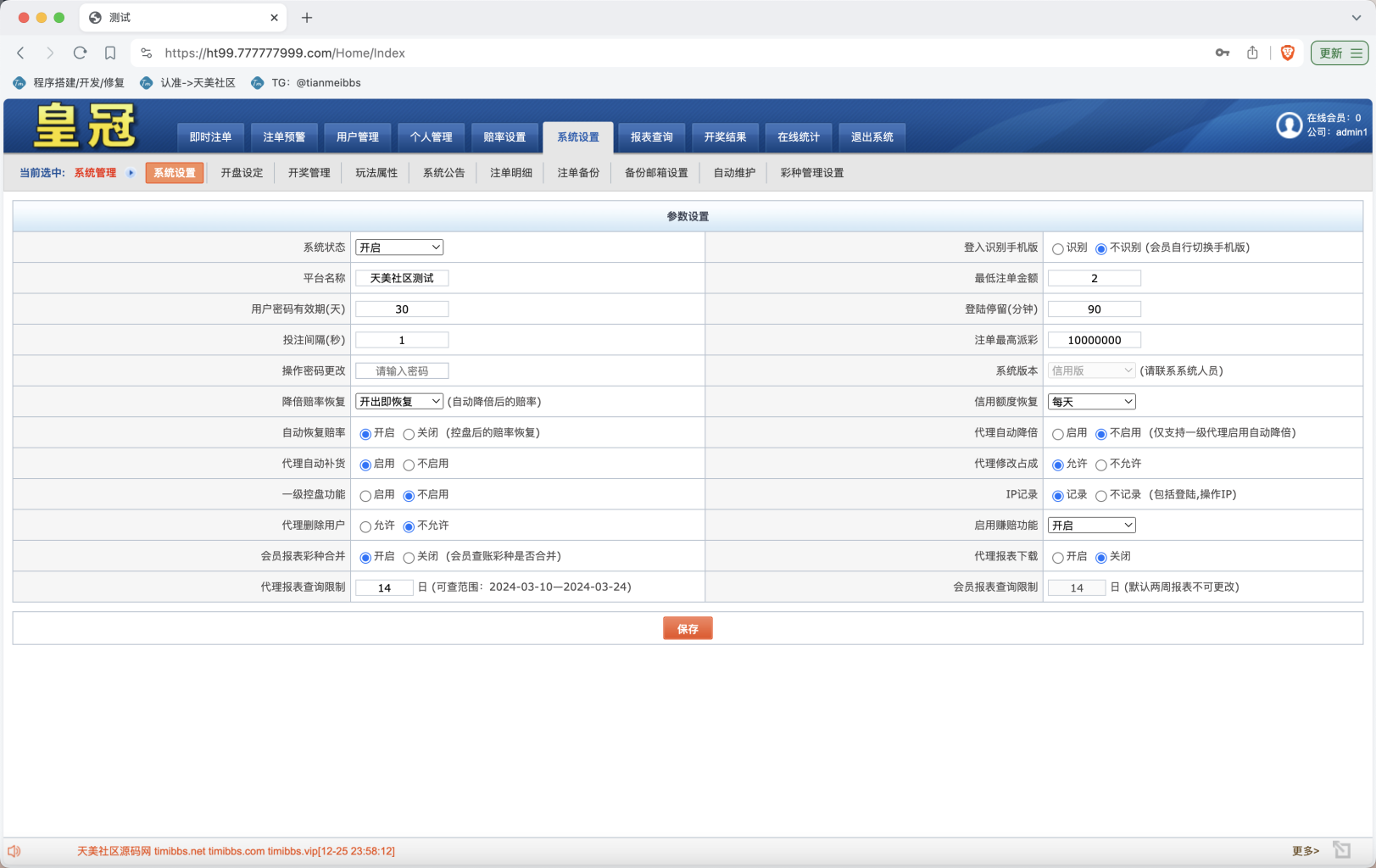Viewport: 1376px width, 868px height.
Task: Select 不识别 for 登入识别手机版
Action: click(1100, 248)
